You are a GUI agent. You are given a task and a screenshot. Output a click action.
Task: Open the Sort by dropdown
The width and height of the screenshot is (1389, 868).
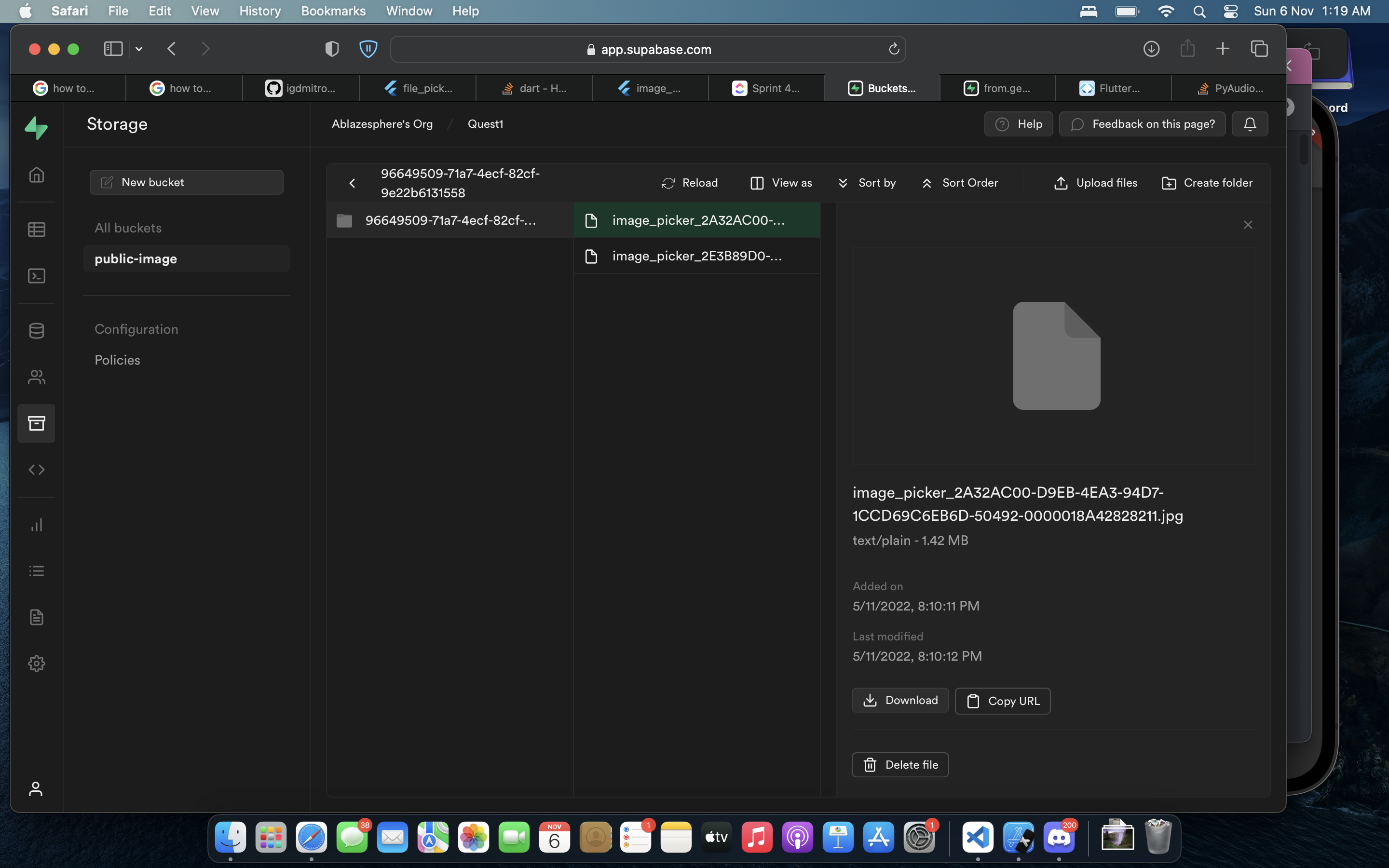(x=867, y=183)
